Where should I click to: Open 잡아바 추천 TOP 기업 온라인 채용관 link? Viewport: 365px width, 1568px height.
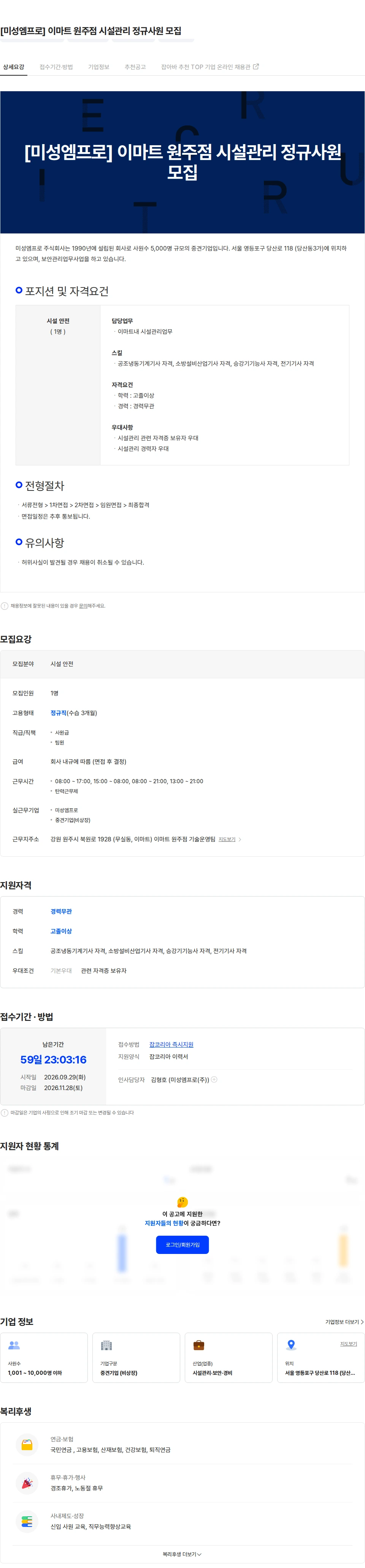pos(210,67)
